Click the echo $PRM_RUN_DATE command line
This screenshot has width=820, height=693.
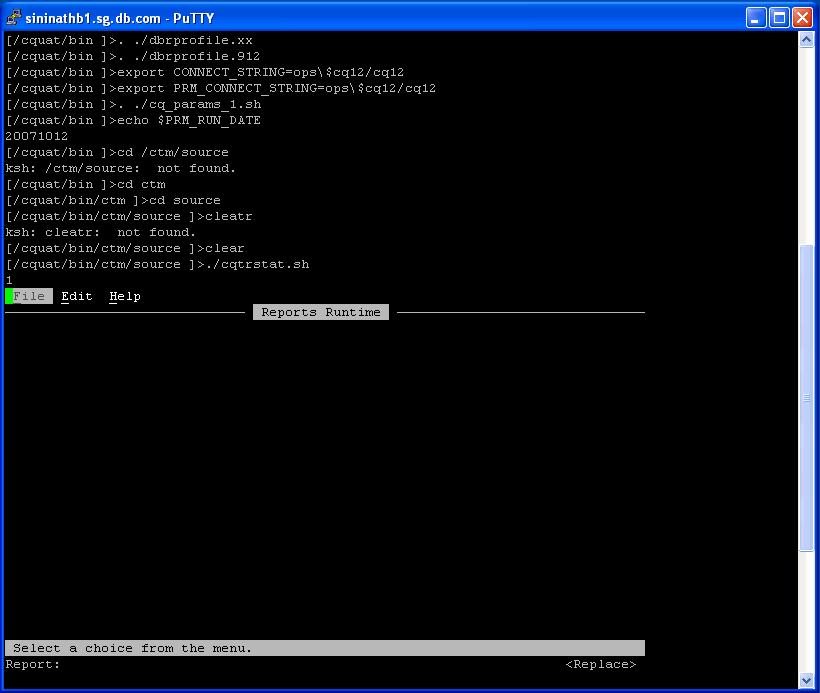pyautogui.click(x=133, y=120)
